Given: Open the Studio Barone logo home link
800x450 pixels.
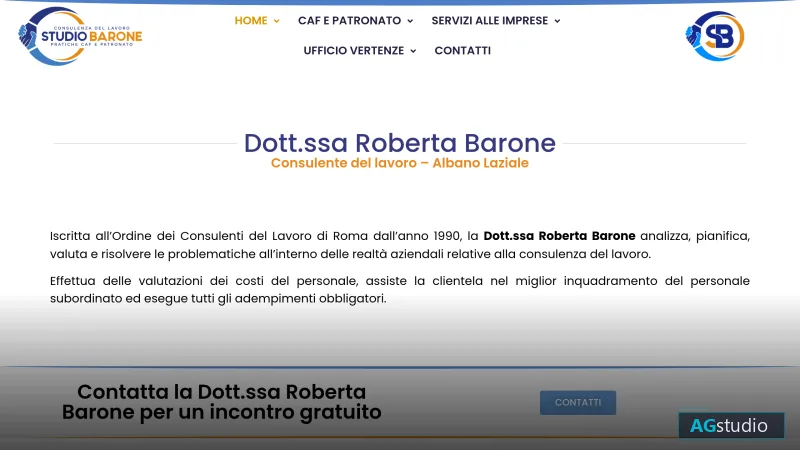Looking at the screenshot, I should [80, 36].
